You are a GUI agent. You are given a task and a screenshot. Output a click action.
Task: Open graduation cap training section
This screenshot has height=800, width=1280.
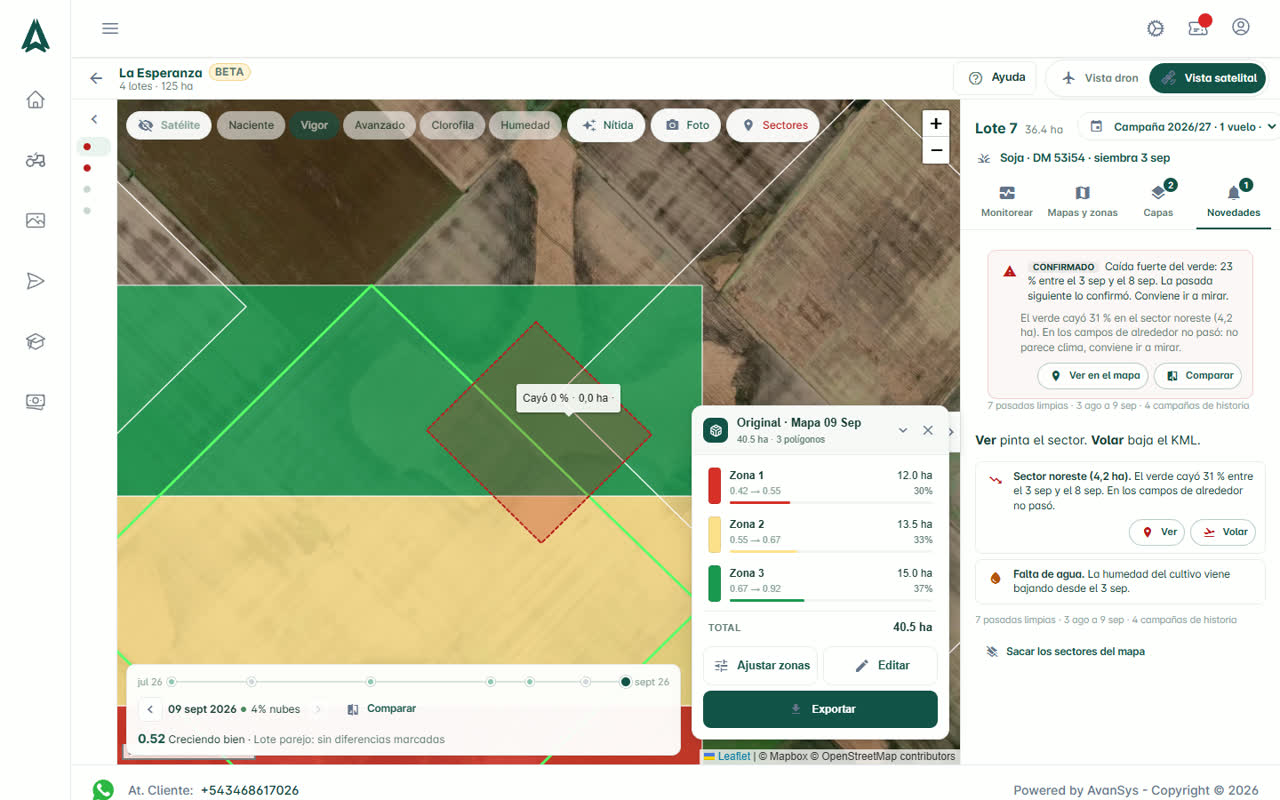pos(35,342)
